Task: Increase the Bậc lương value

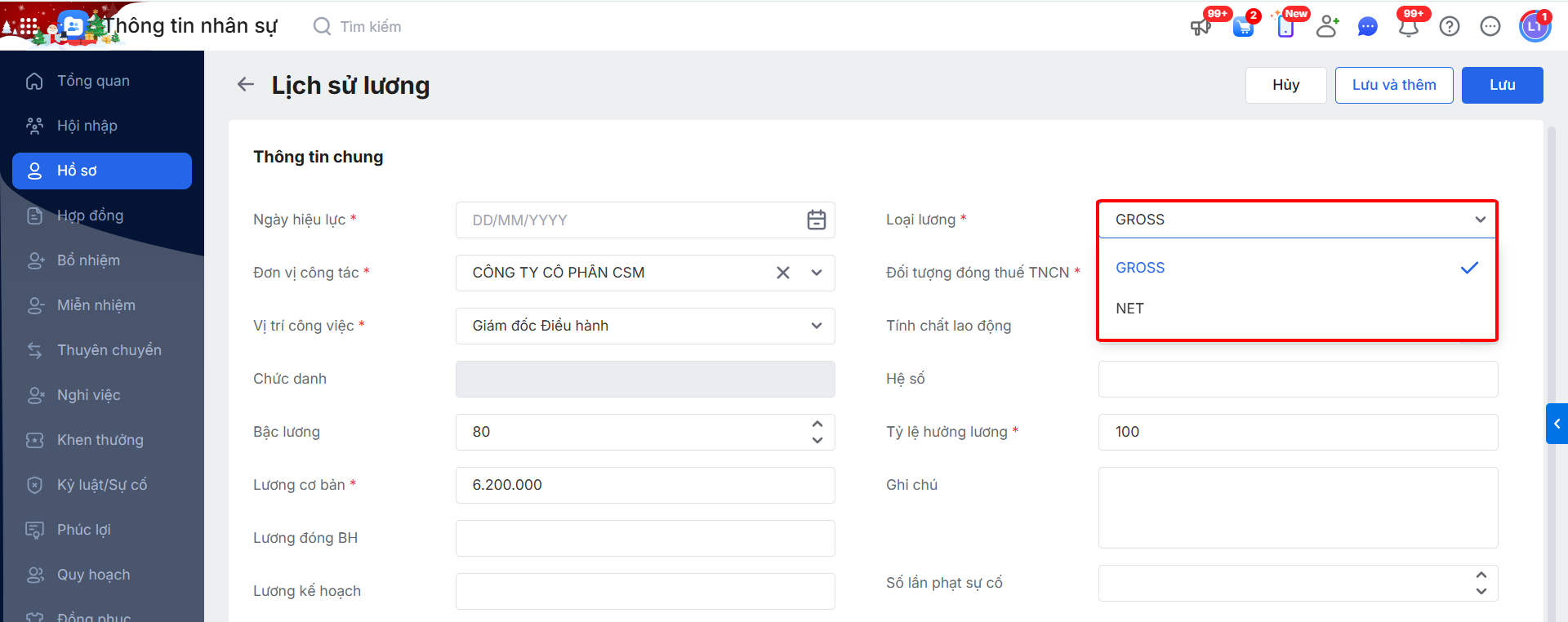Action: (x=817, y=424)
